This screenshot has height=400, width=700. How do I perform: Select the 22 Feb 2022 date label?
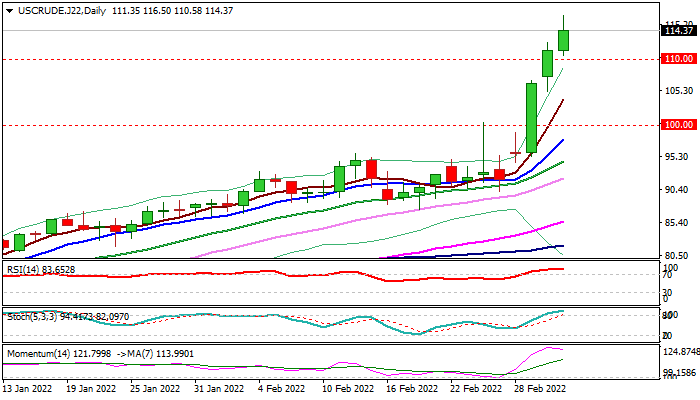coord(476,389)
